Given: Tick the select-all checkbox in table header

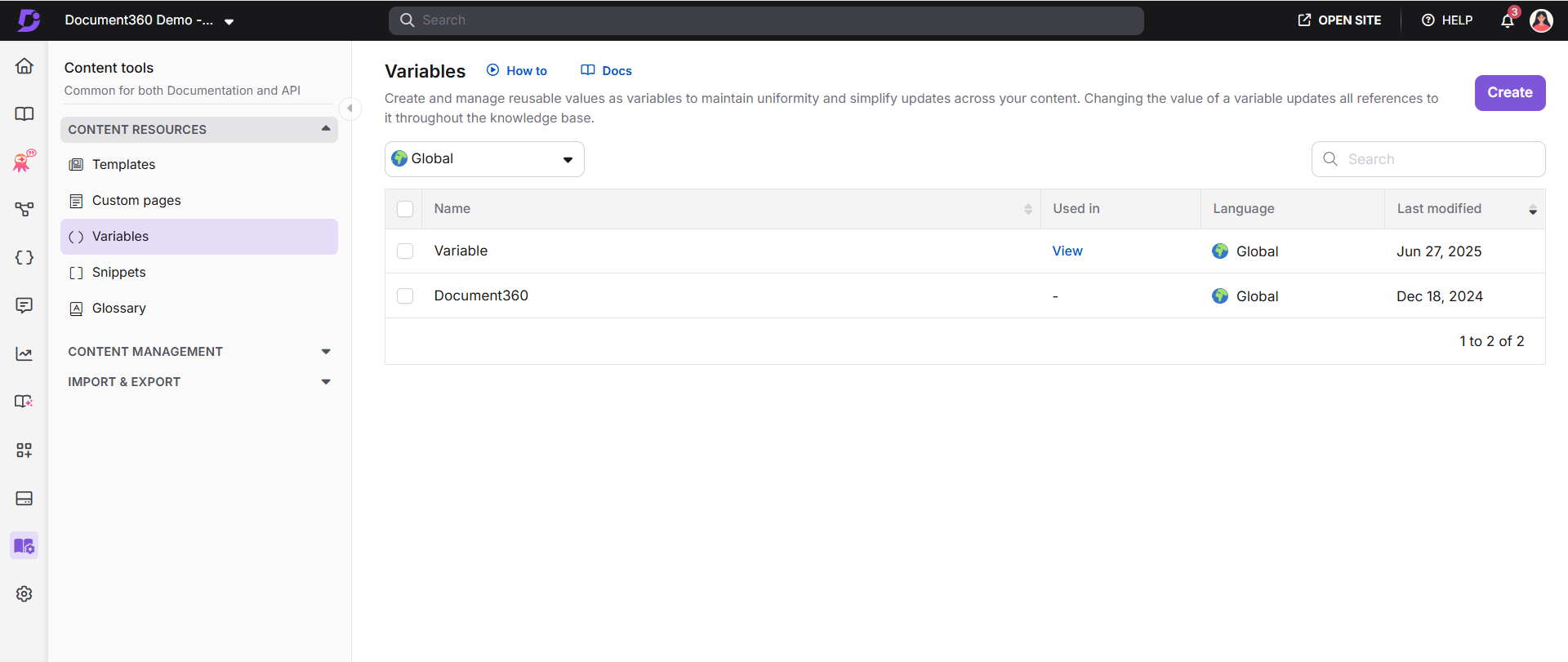Looking at the screenshot, I should point(405,209).
